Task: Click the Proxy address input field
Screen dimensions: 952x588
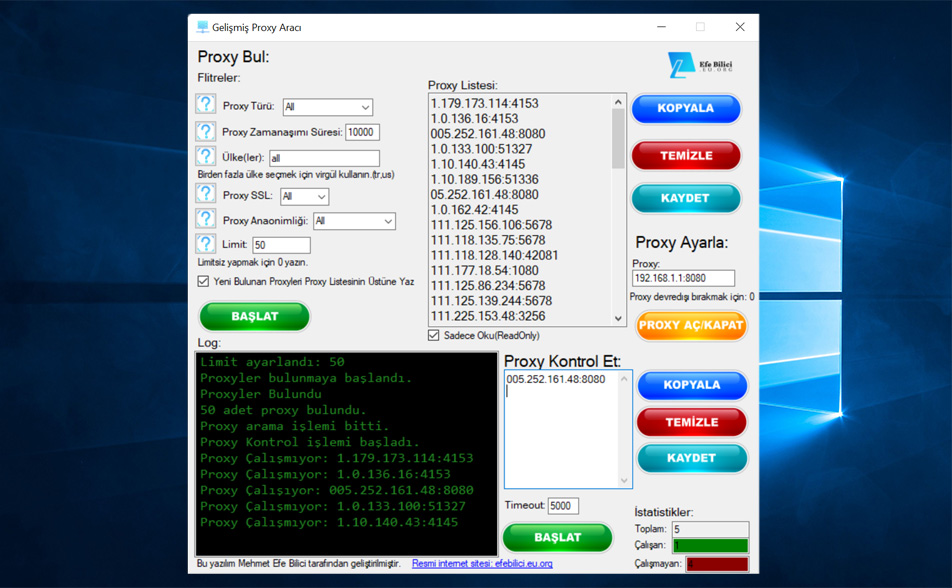Action: pyautogui.click(x=683, y=279)
